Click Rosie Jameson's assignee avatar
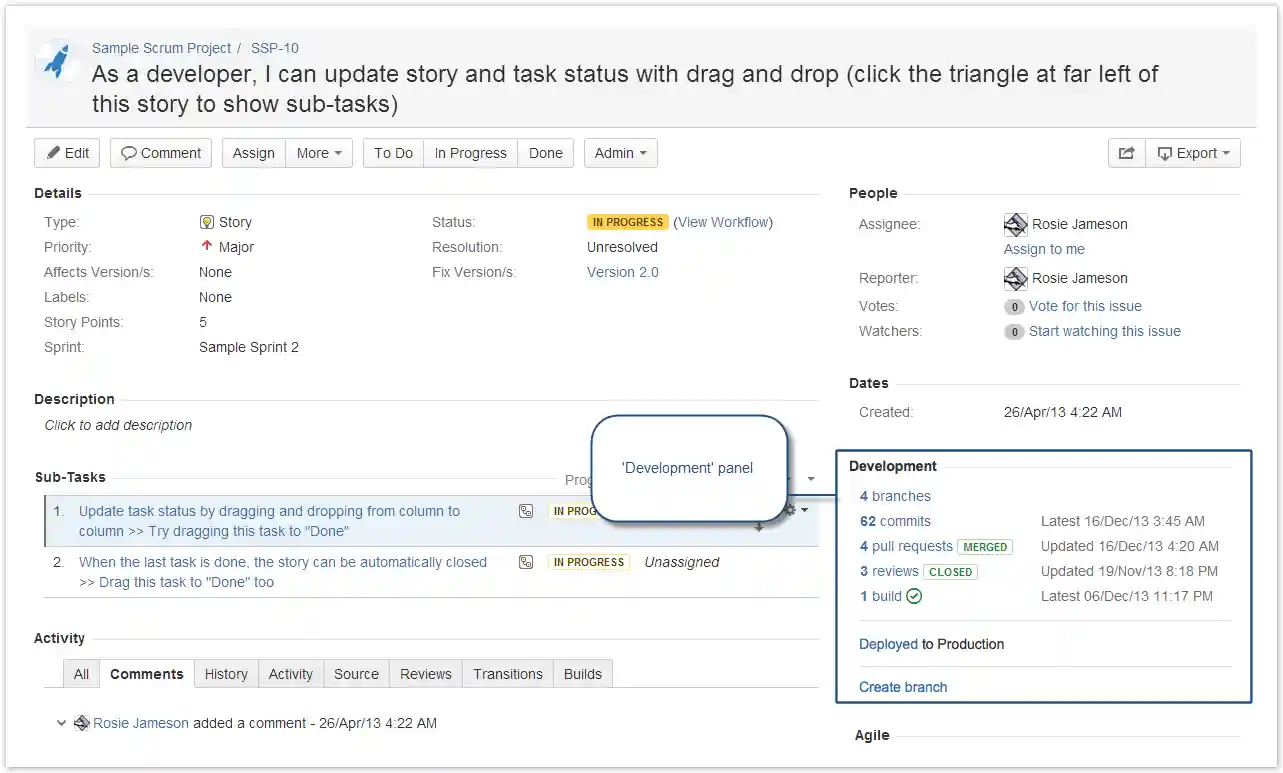The image size is (1283, 773). click(x=1015, y=224)
